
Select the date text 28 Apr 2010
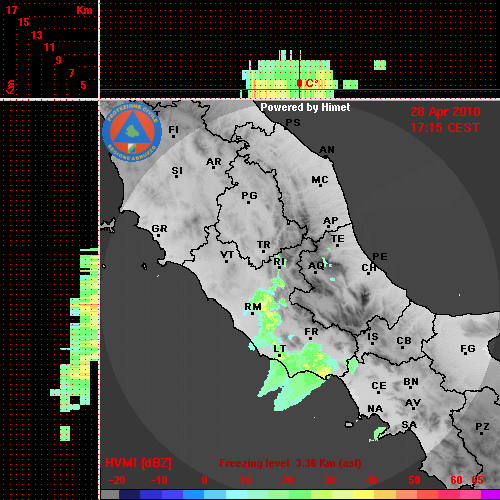click(445, 112)
